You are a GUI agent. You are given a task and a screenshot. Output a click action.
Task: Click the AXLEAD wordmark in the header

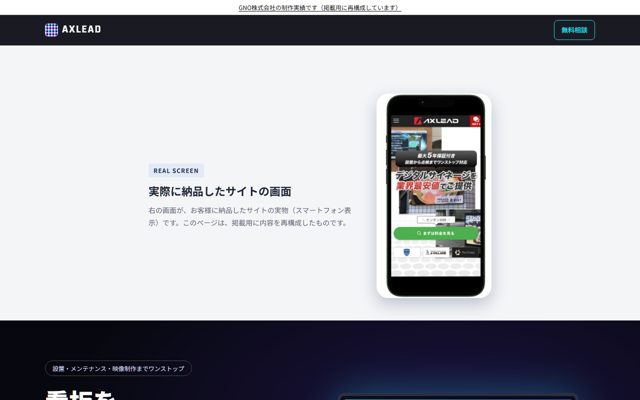tap(81, 29)
